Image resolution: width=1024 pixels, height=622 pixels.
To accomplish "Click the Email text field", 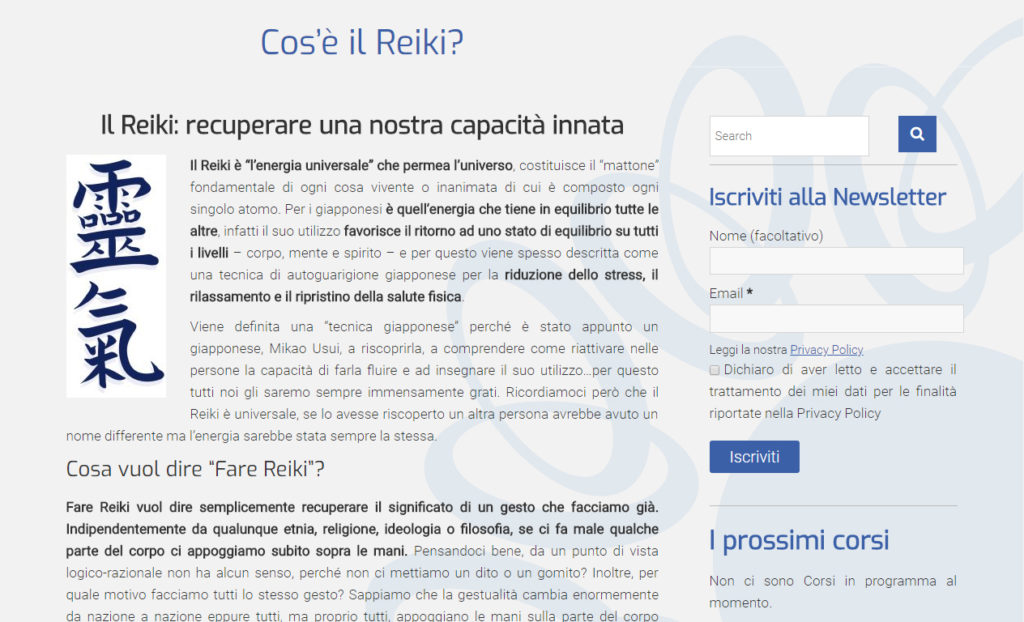I will tap(836, 319).
